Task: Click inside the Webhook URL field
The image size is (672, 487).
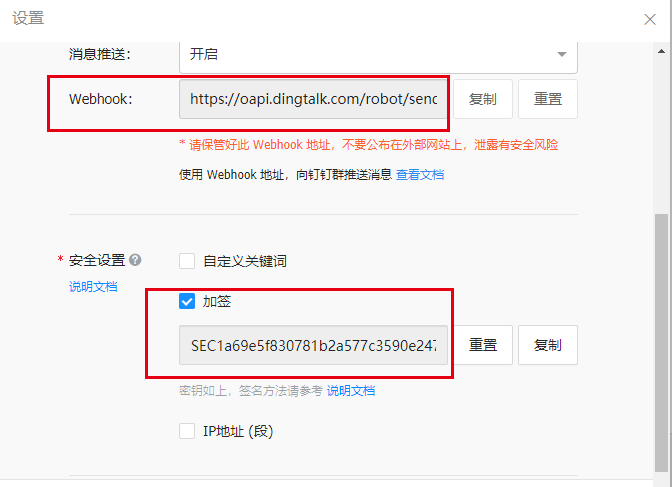Action: pyautogui.click(x=313, y=99)
